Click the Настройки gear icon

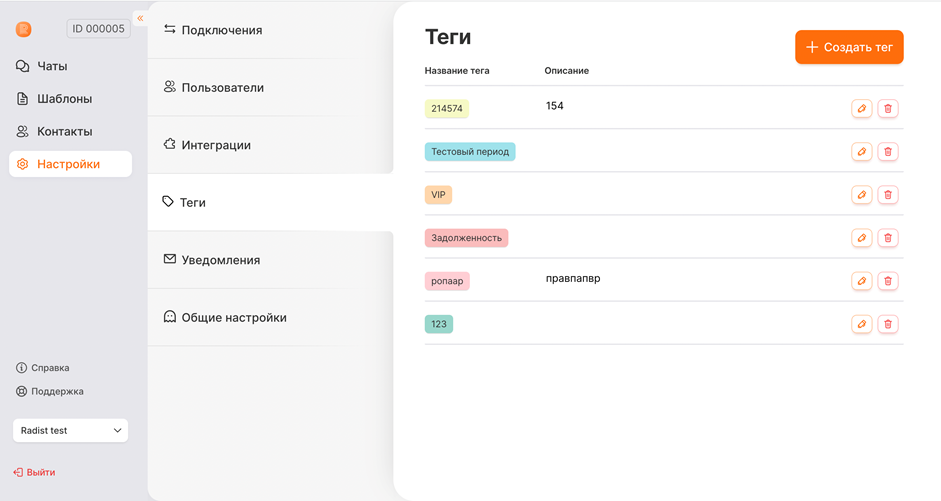pyautogui.click(x=22, y=164)
